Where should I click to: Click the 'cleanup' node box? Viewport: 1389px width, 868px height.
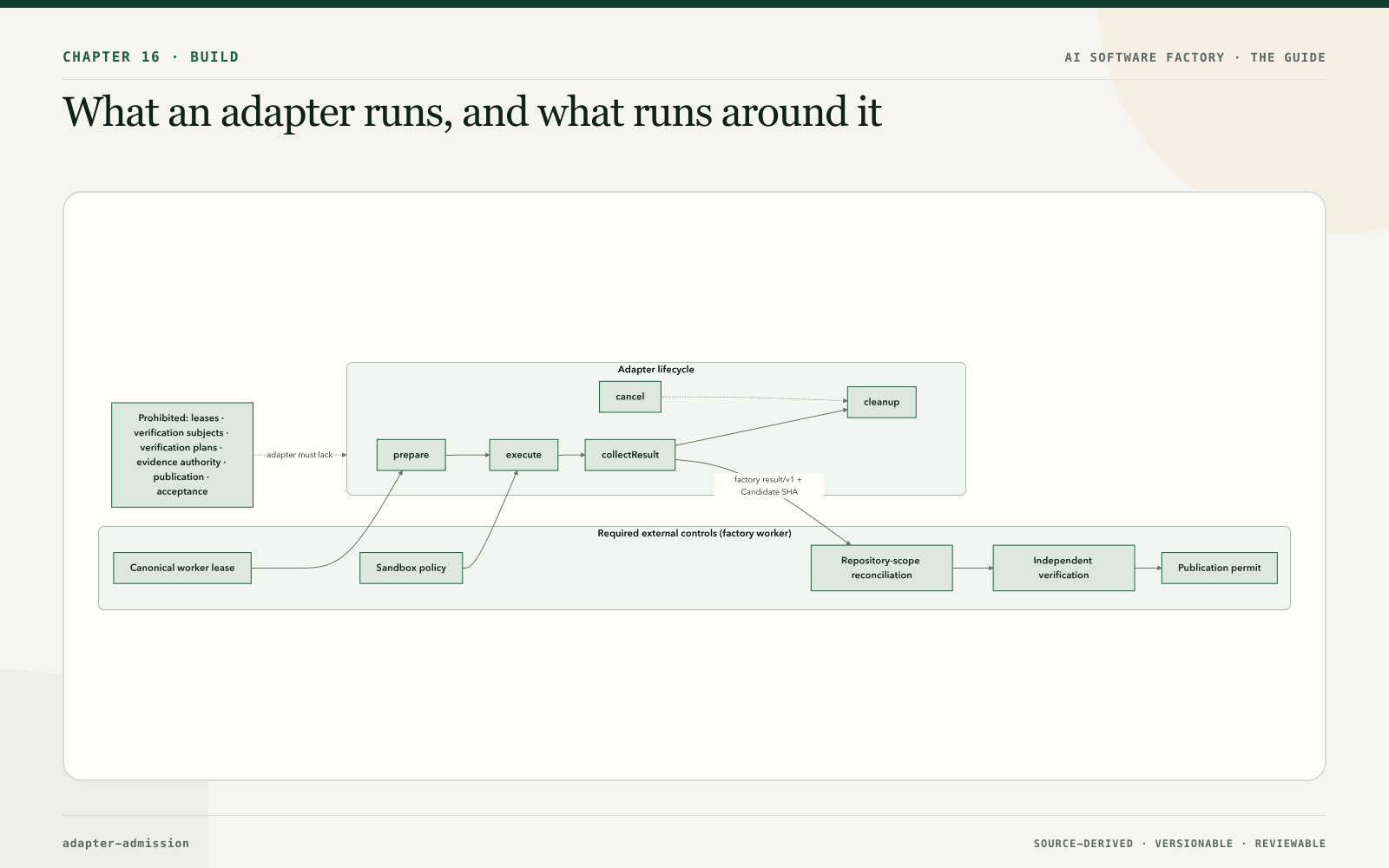881,402
